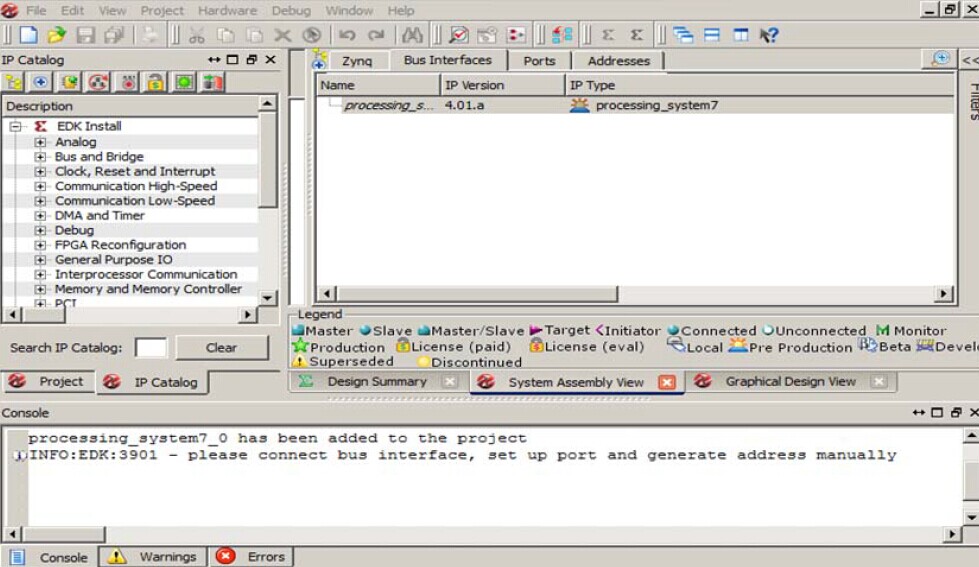Expand the Analog category in IP Catalog
979x567 pixels.
[41, 142]
